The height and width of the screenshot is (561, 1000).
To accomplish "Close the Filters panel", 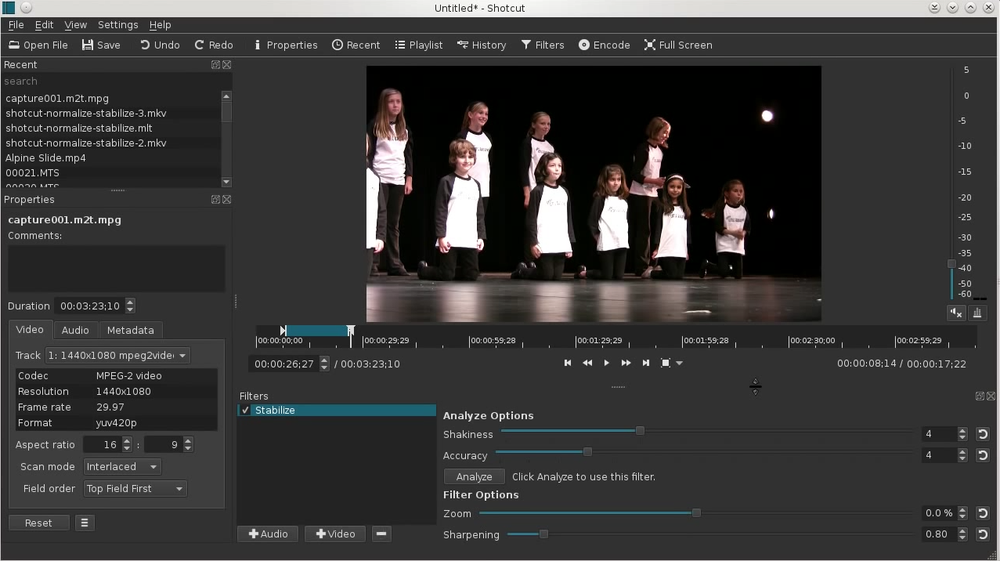I will 990,396.
